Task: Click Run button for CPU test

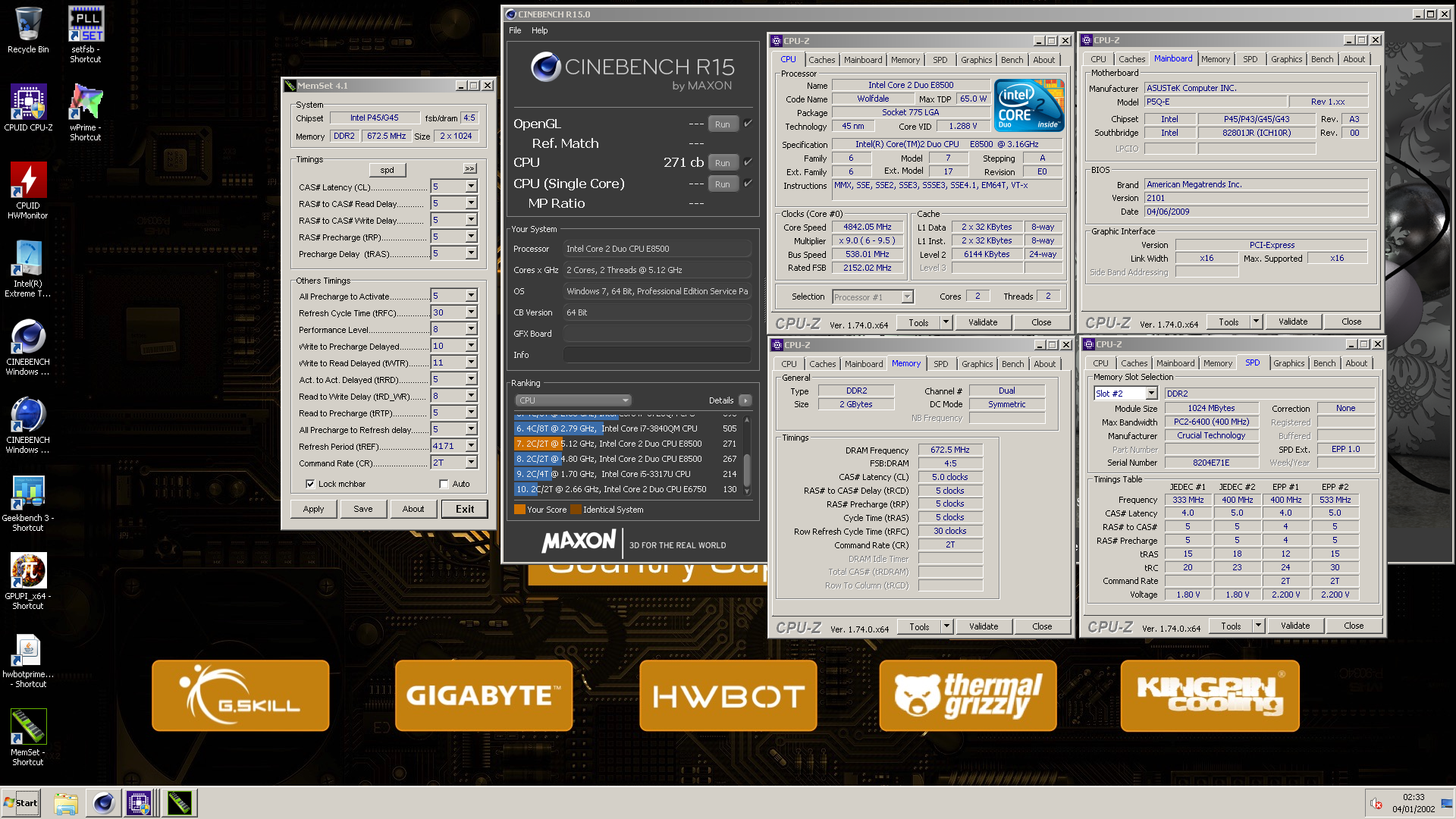Action: (723, 162)
